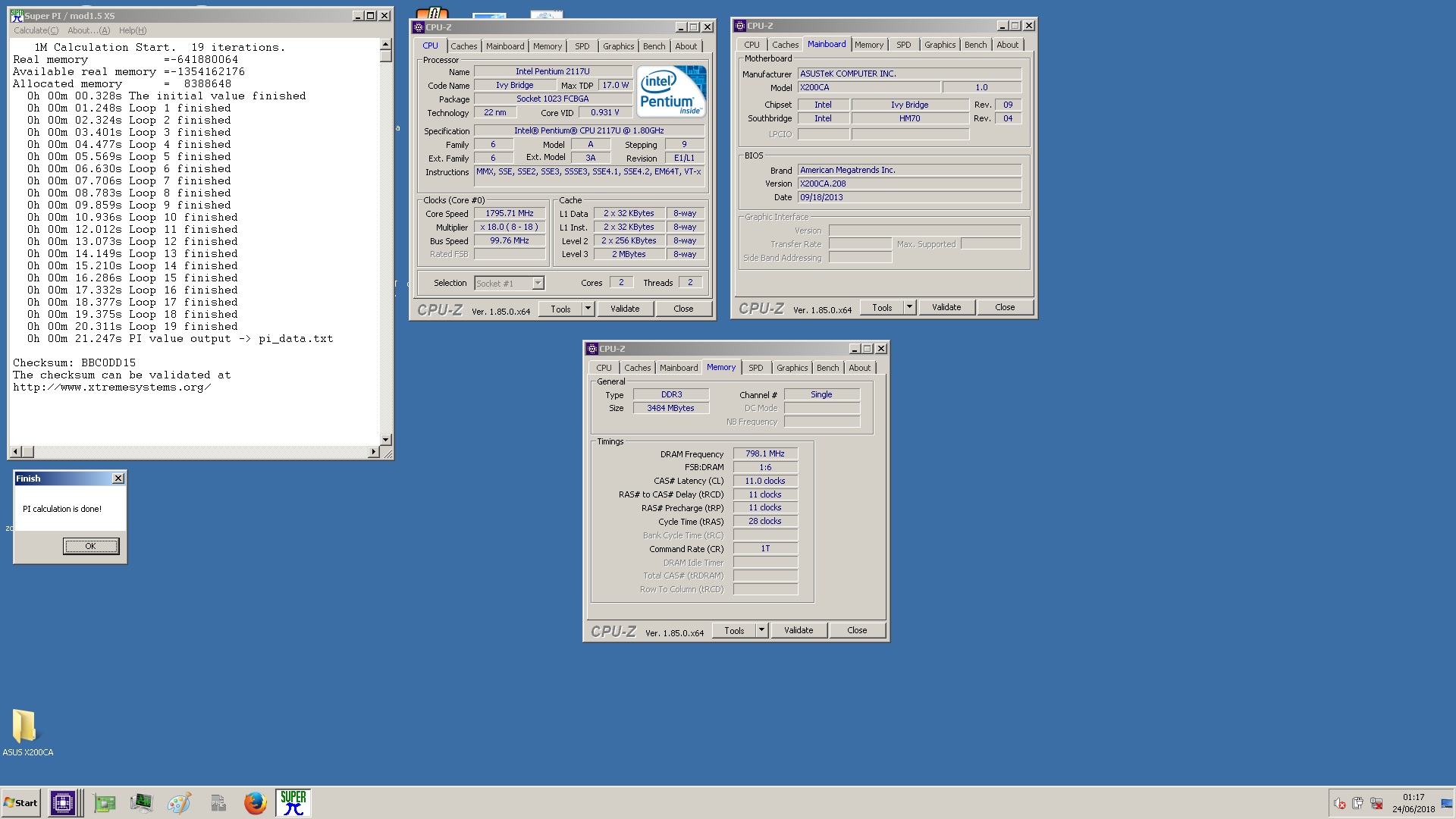Select the Super PI taskbar button
Image resolution: width=1456 pixels, height=819 pixels.
293,802
